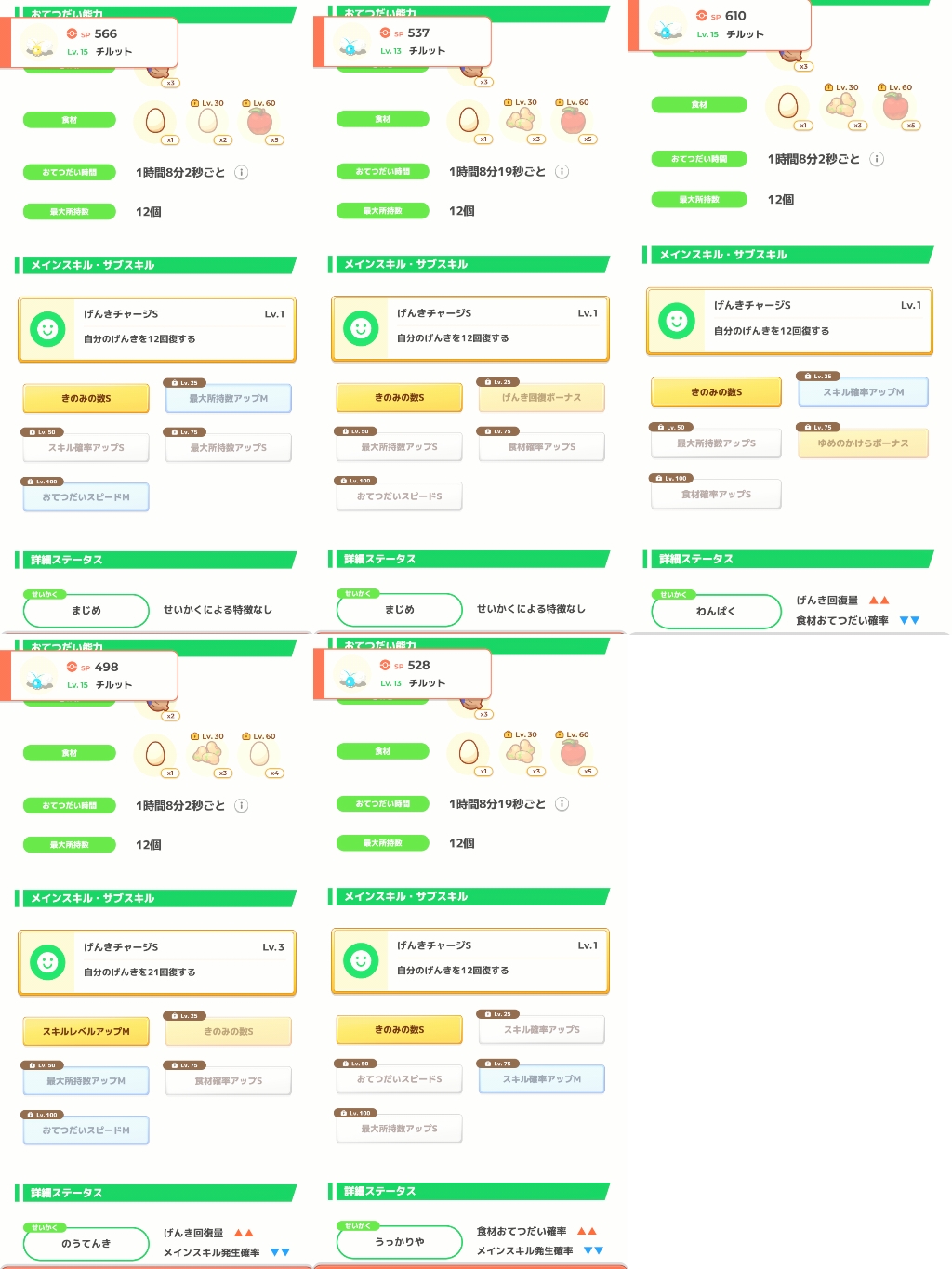Image resolution: width=952 pixels, height=1269 pixels.
Task: Tap the smiley skill icon in Lv.3 げんきチャージS card
Action: point(47,961)
